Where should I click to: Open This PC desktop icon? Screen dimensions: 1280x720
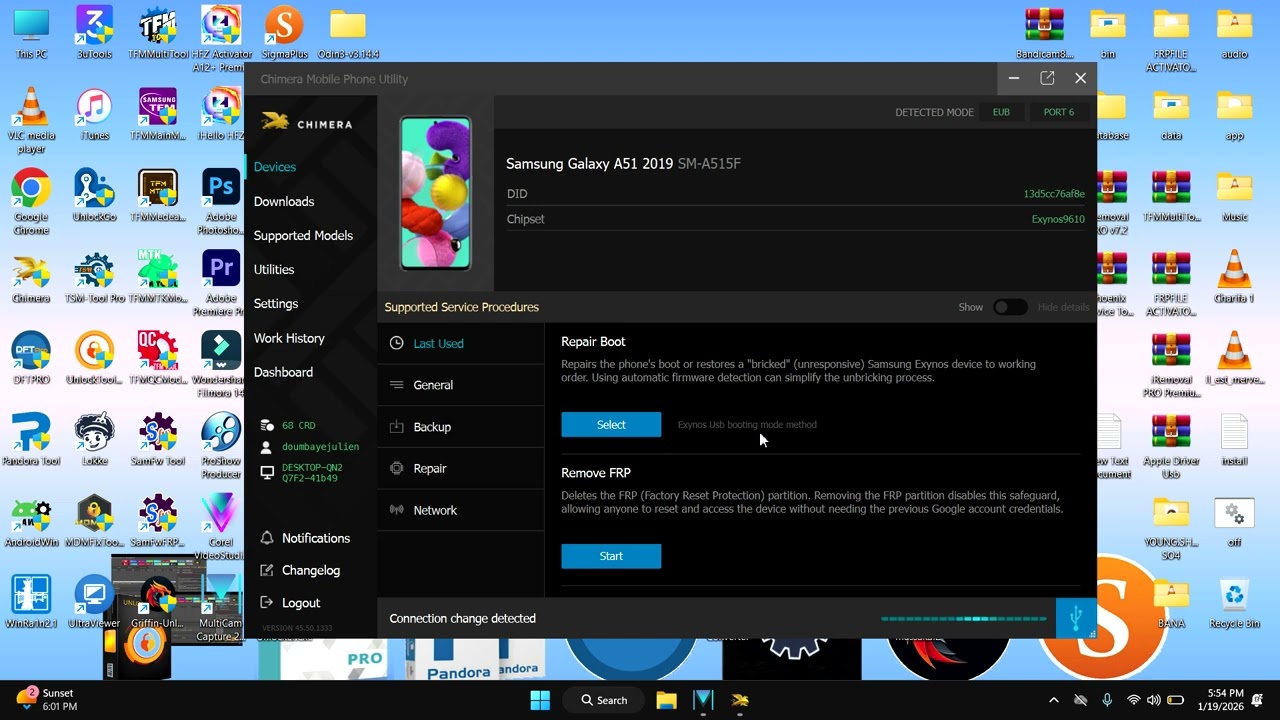(31, 33)
